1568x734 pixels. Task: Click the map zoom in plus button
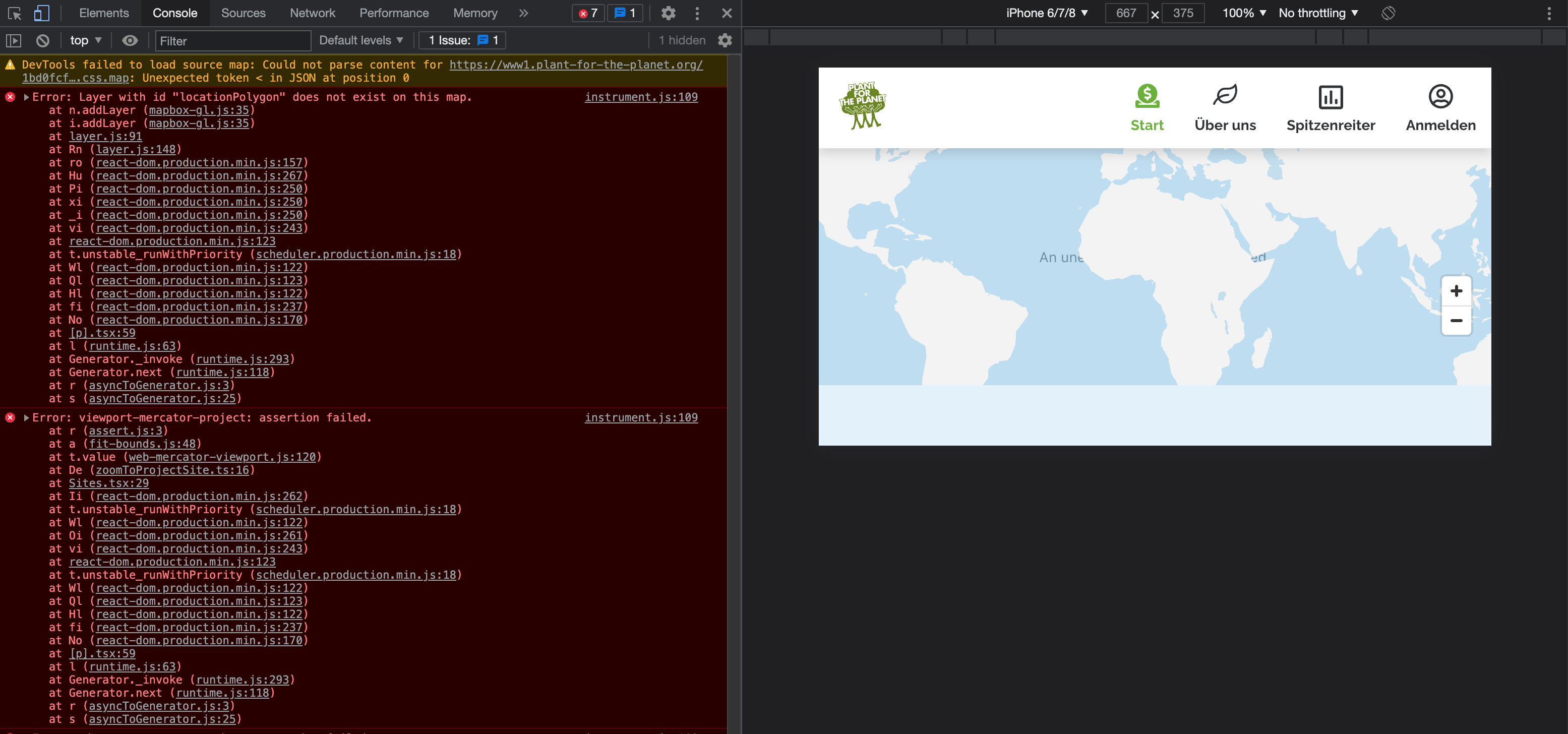coord(1456,291)
